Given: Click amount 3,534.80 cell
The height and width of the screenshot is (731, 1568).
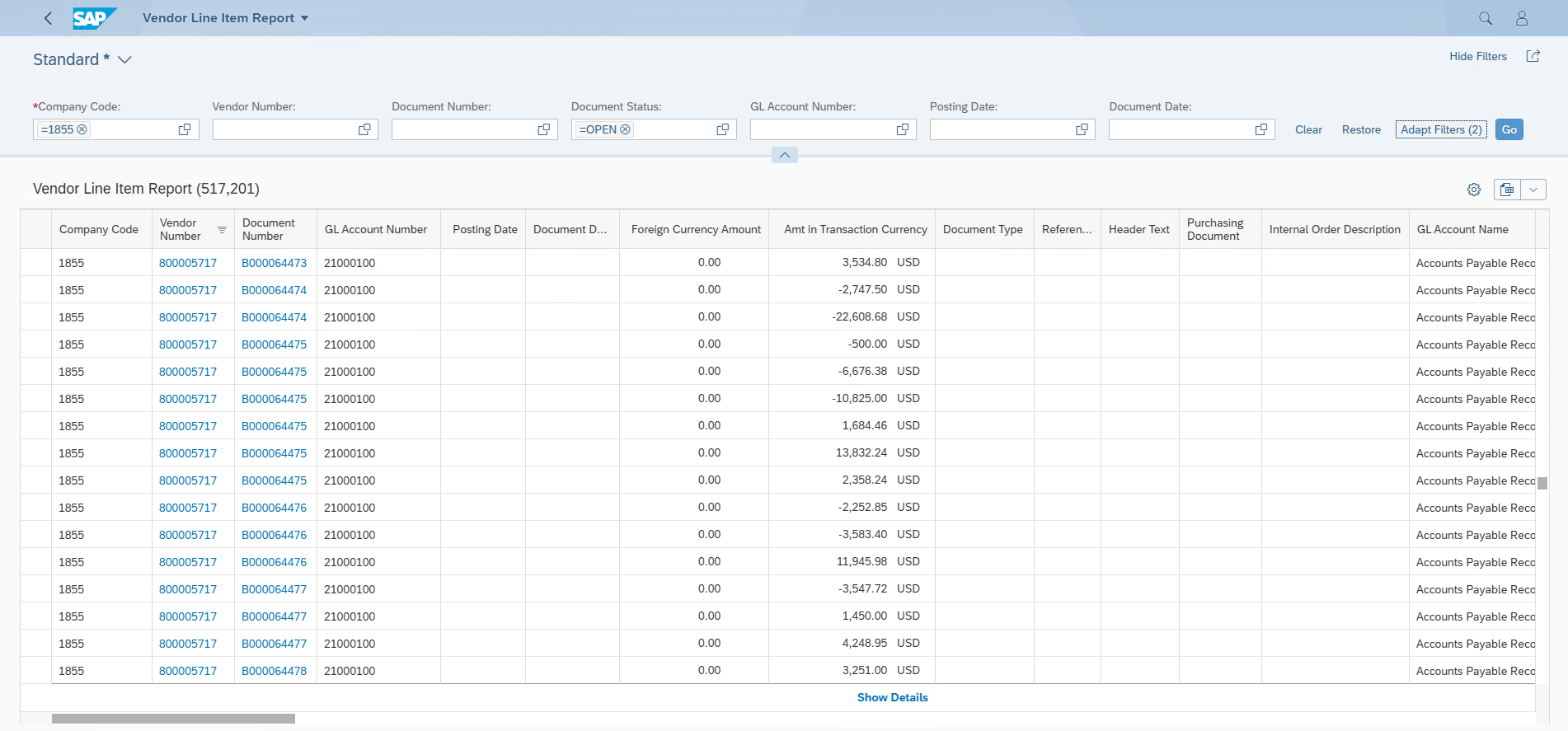Looking at the screenshot, I should point(852,263).
